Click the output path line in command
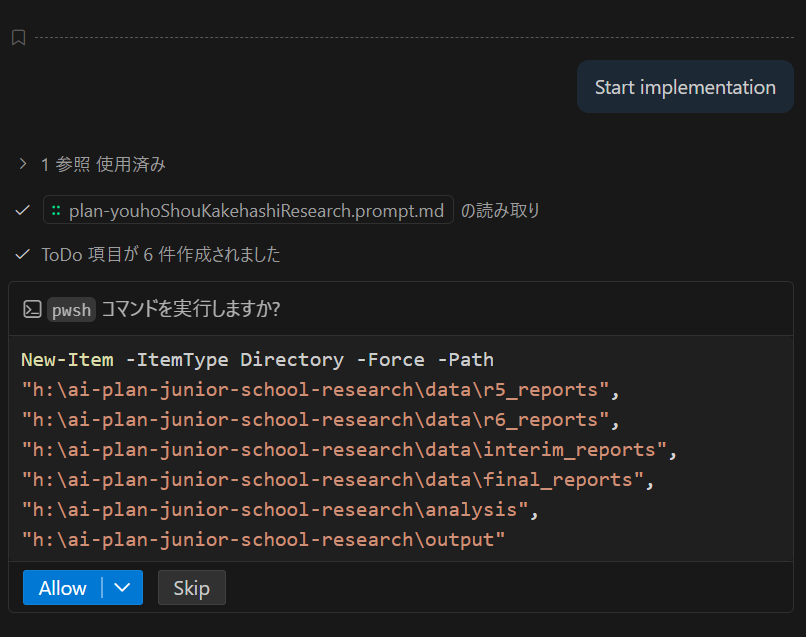Viewport: 806px width, 637px height. [264, 540]
